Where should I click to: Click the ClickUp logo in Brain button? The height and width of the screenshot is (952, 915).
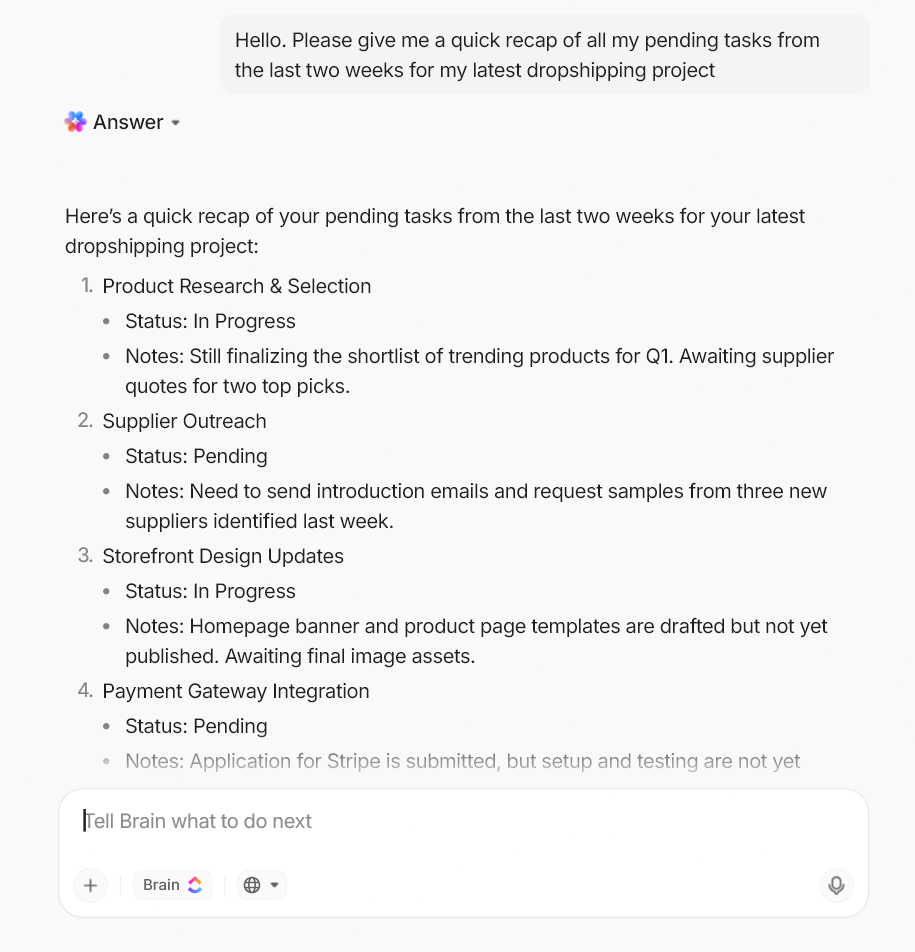[195, 885]
